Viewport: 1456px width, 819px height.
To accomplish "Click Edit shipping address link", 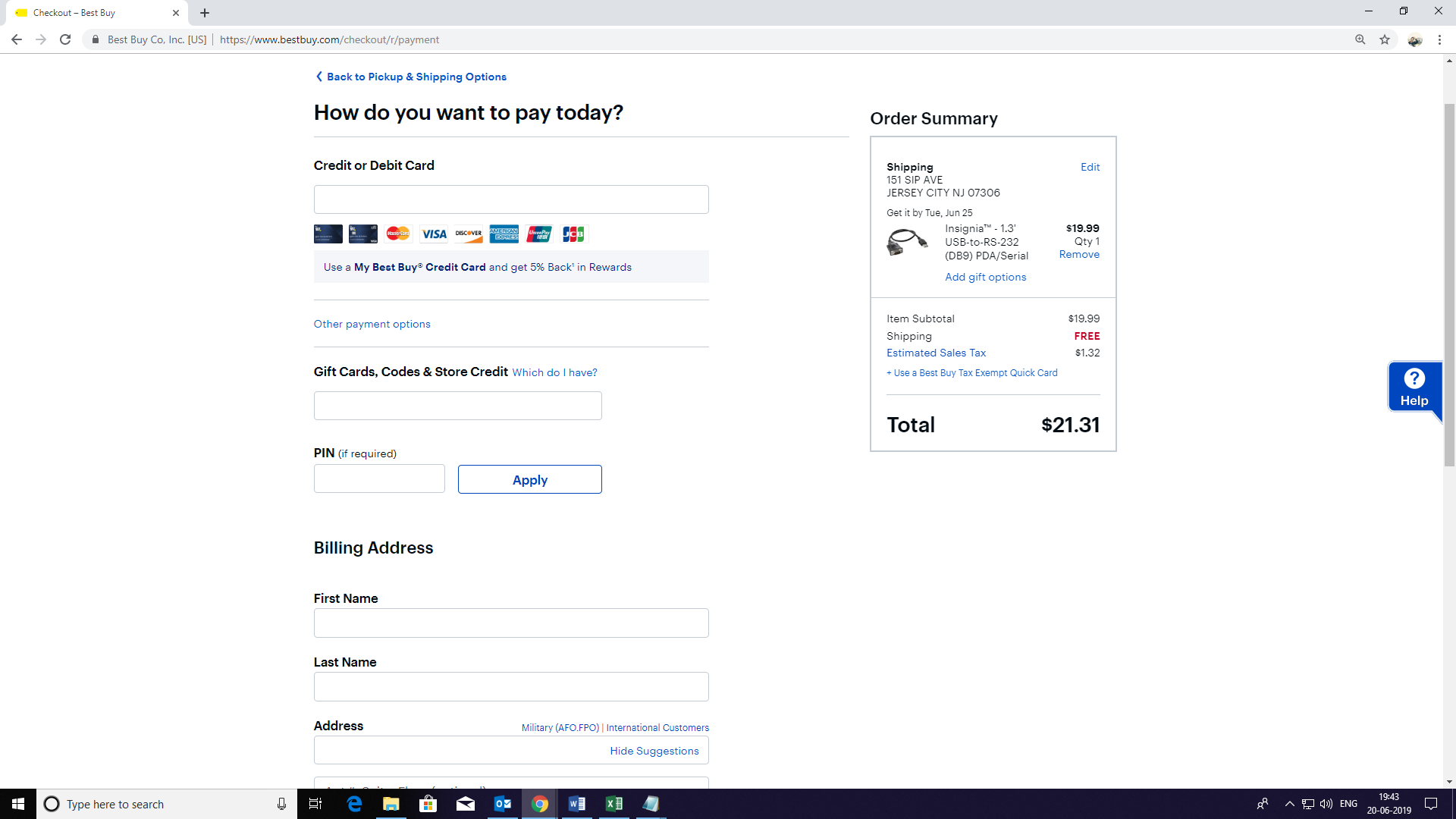I will click(1090, 167).
